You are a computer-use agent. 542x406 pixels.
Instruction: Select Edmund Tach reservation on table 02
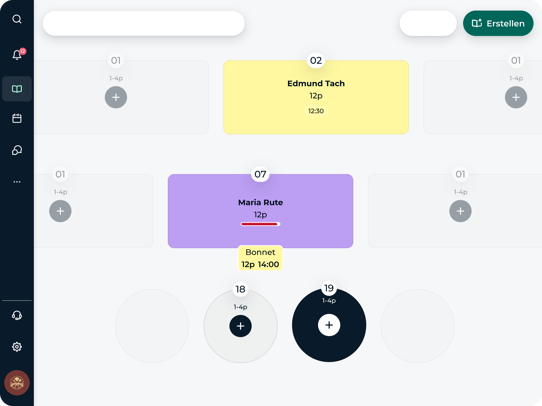pos(316,97)
